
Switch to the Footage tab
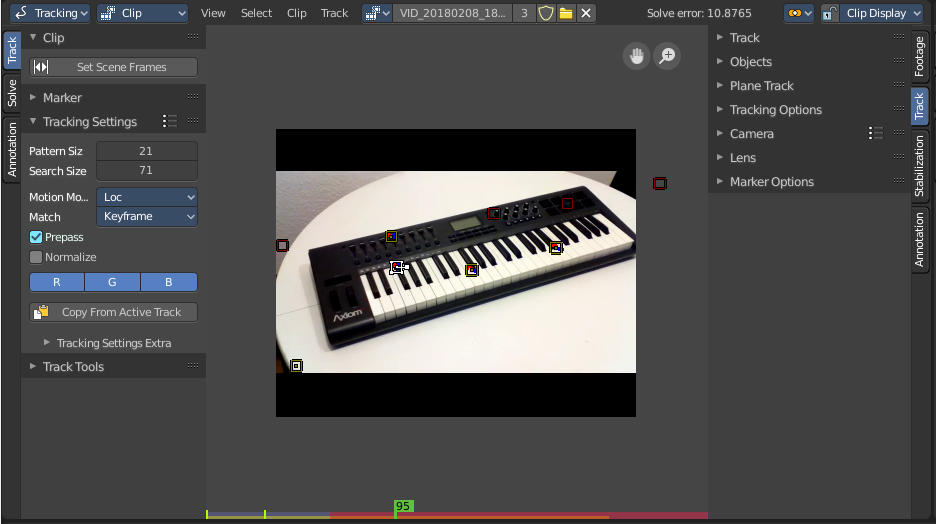[919, 56]
